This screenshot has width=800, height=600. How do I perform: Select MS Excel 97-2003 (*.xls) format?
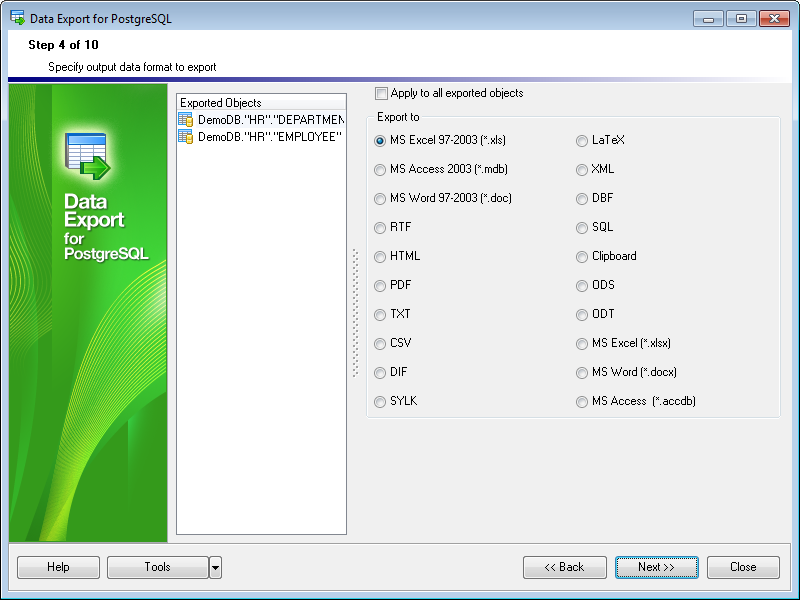point(380,141)
